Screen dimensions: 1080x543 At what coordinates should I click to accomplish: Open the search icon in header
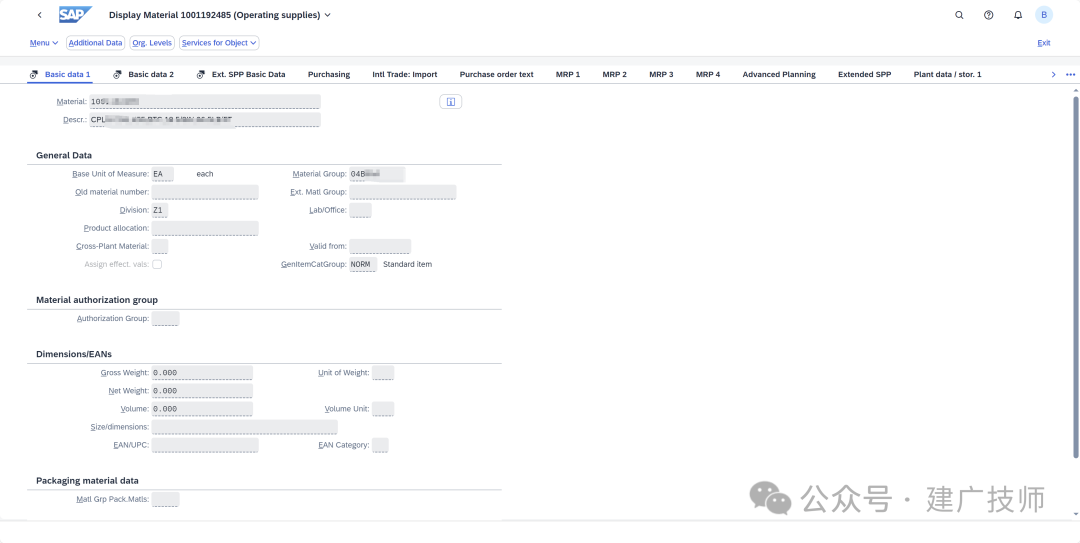pos(959,15)
